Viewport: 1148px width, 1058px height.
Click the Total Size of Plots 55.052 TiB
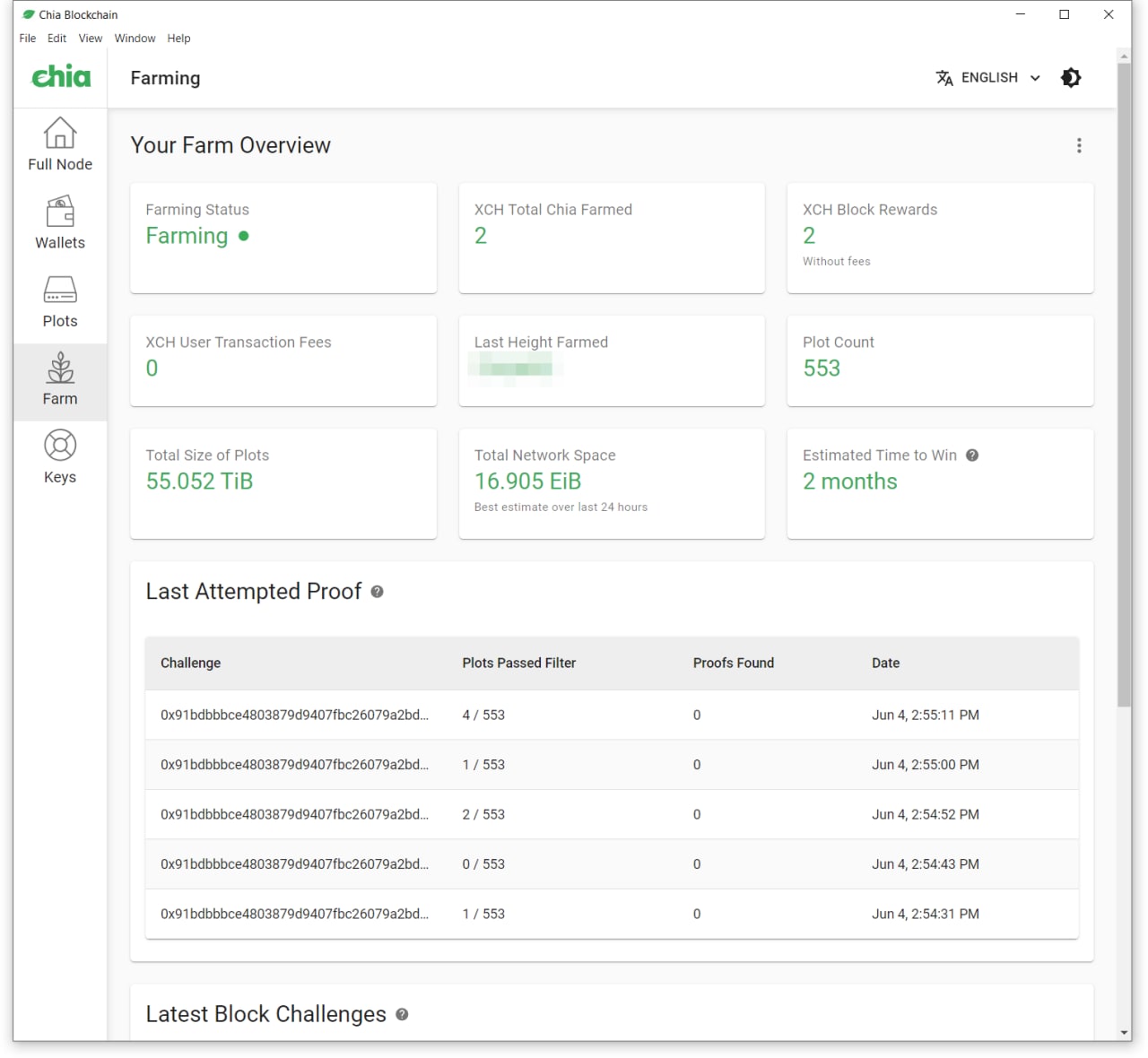click(x=199, y=481)
